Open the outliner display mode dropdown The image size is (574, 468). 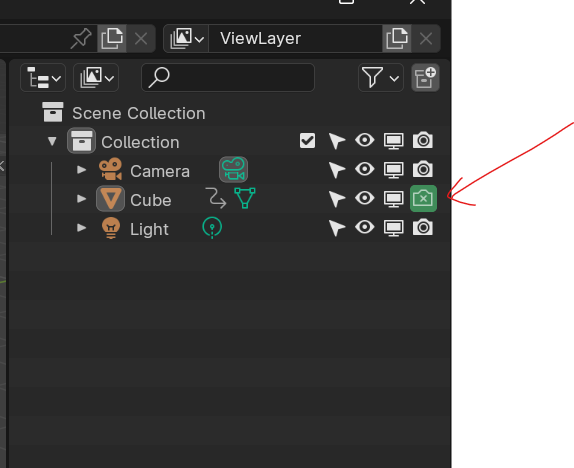coord(96,77)
